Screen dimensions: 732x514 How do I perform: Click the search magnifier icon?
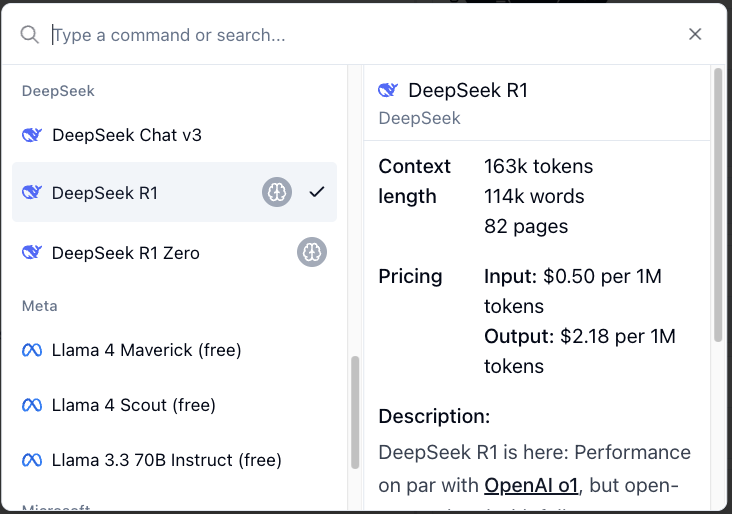pyautogui.click(x=29, y=35)
